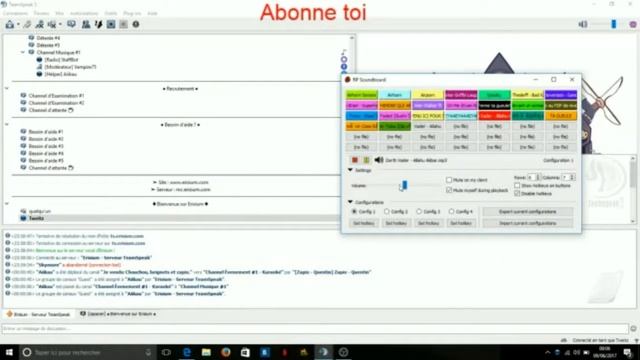Click the grey square toolbar icon
This screenshot has height=360, width=640.
123,24
